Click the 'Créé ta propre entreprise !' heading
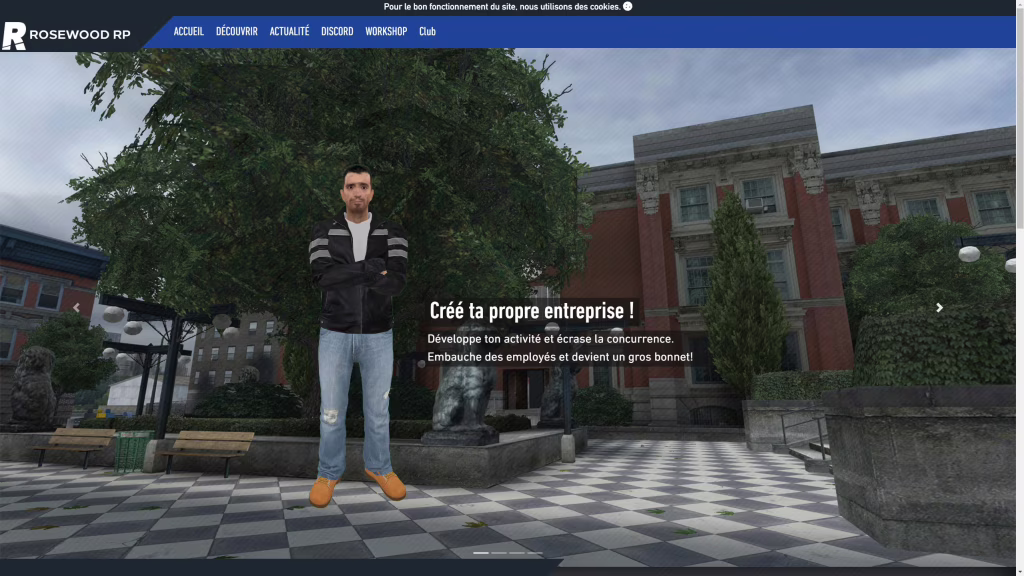Viewport: 1024px width, 576px height. point(532,311)
